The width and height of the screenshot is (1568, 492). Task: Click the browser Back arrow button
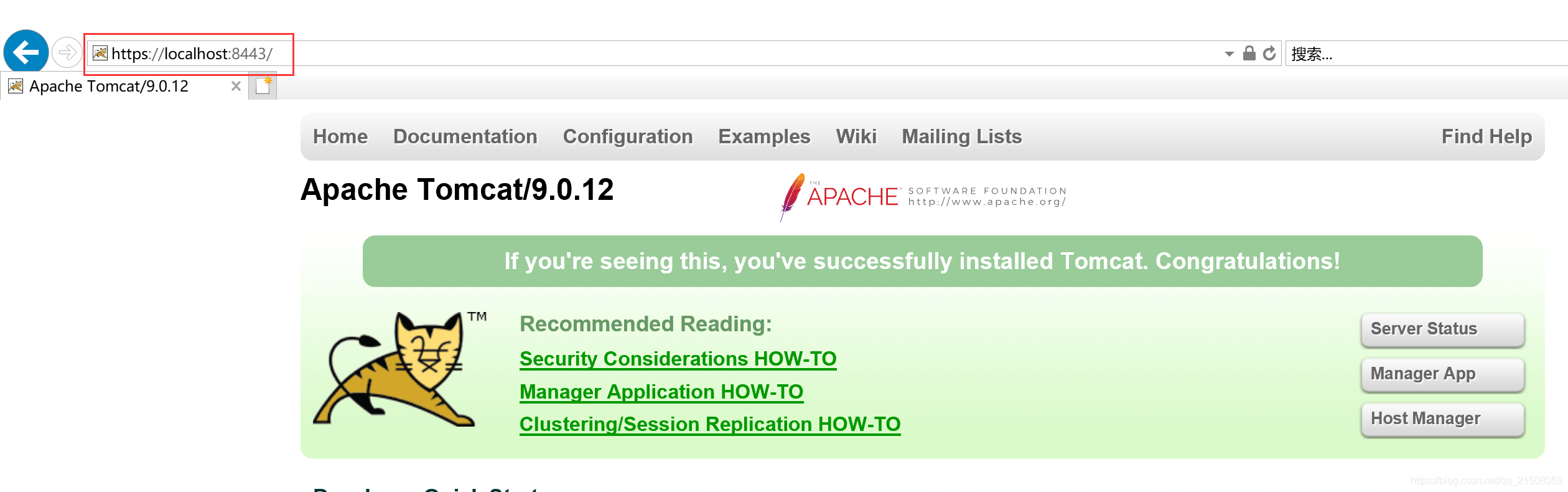pyautogui.click(x=26, y=52)
